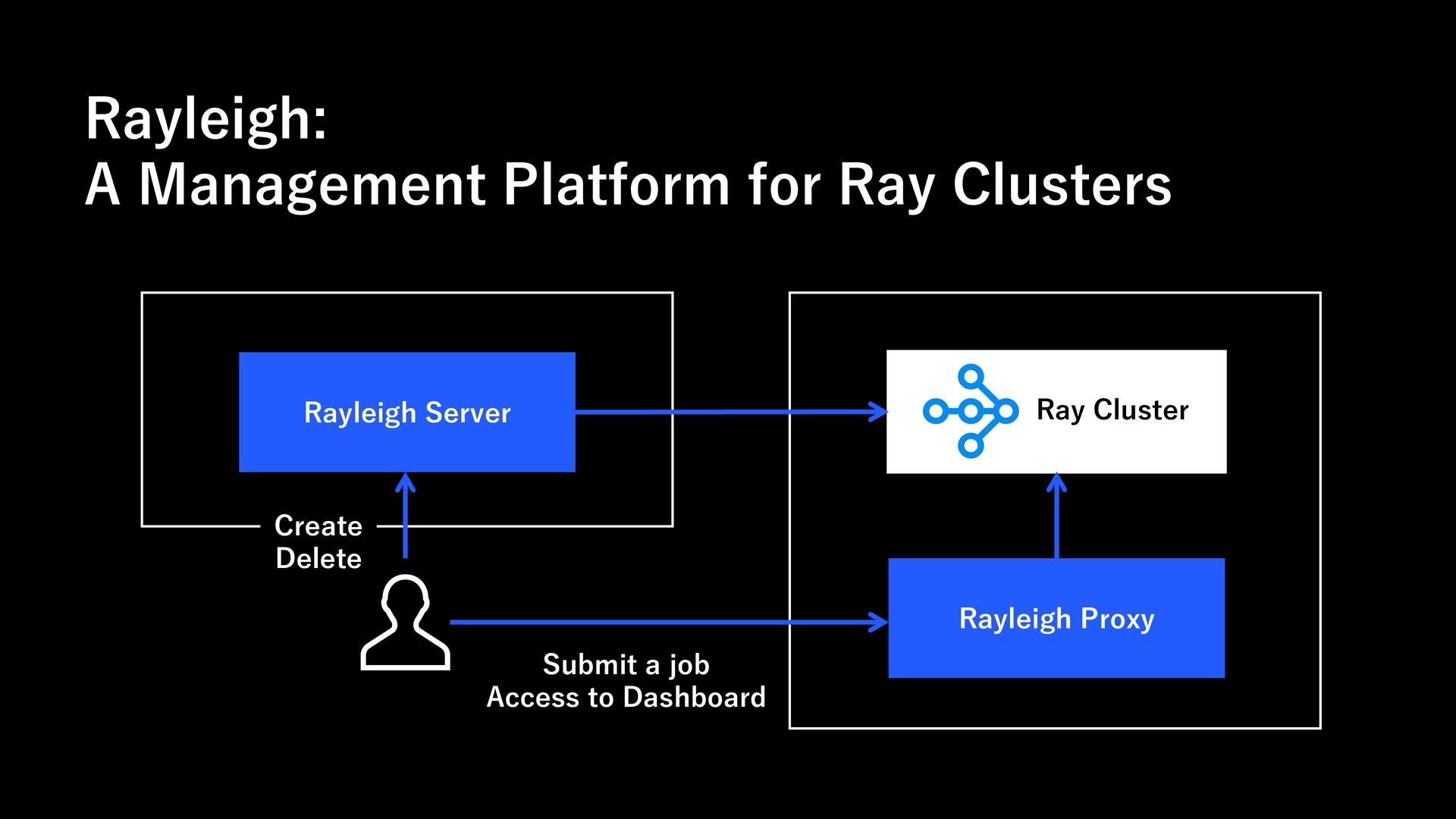Click the 'Delete' label text

point(318,558)
